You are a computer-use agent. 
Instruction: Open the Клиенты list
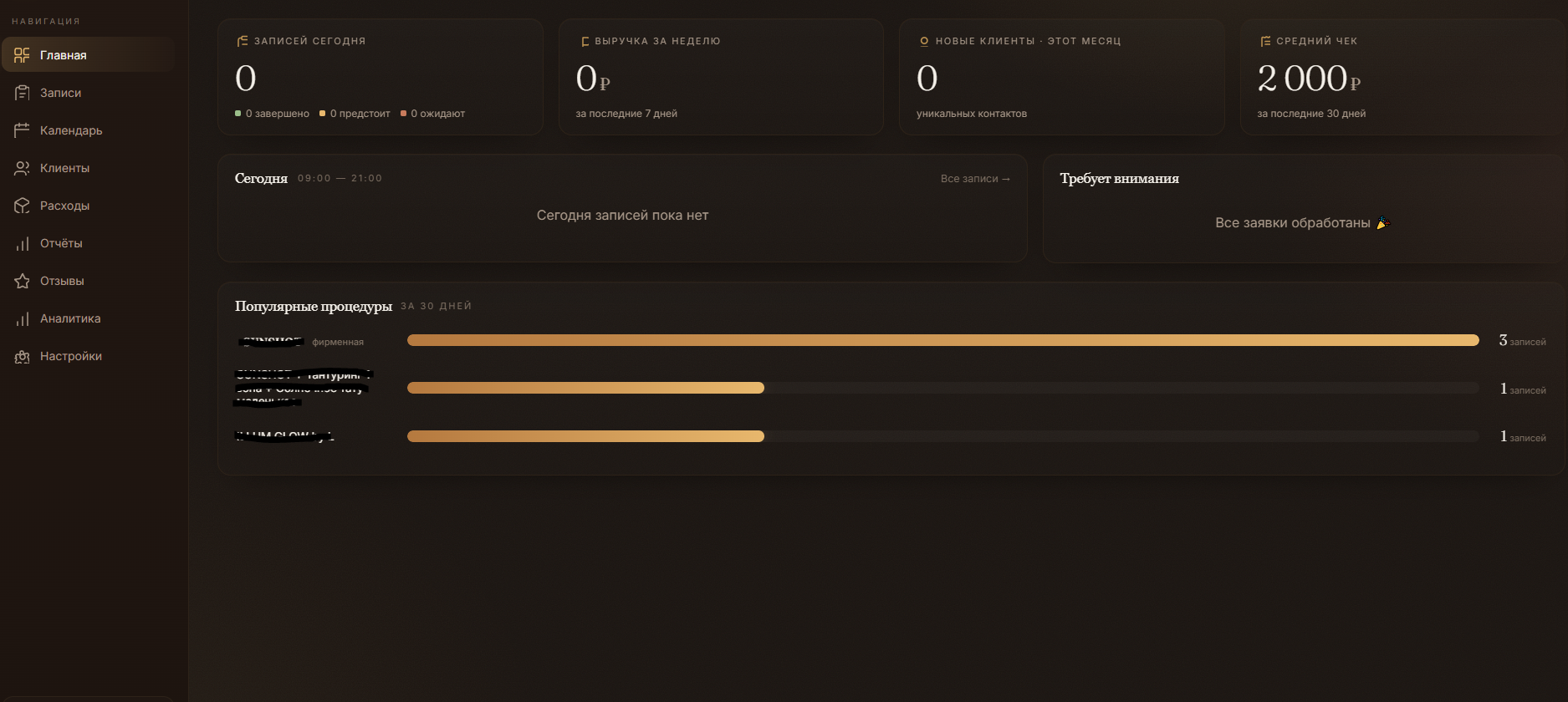pyautogui.click(x=88, y=168)
